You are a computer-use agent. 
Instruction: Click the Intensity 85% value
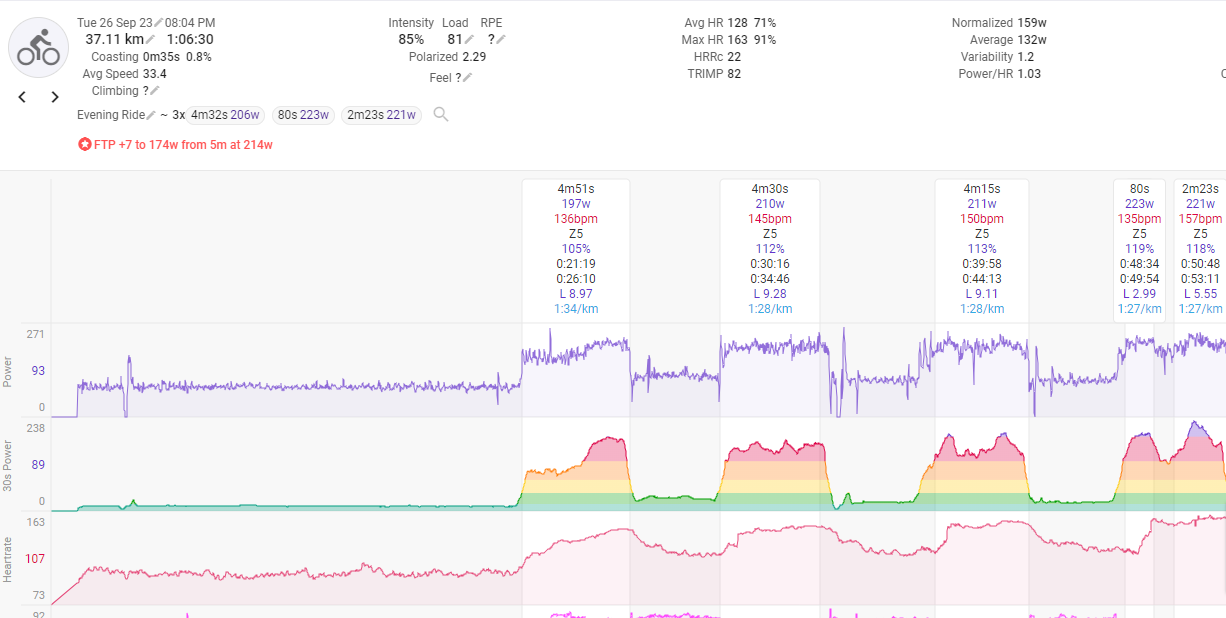[411, 40]
